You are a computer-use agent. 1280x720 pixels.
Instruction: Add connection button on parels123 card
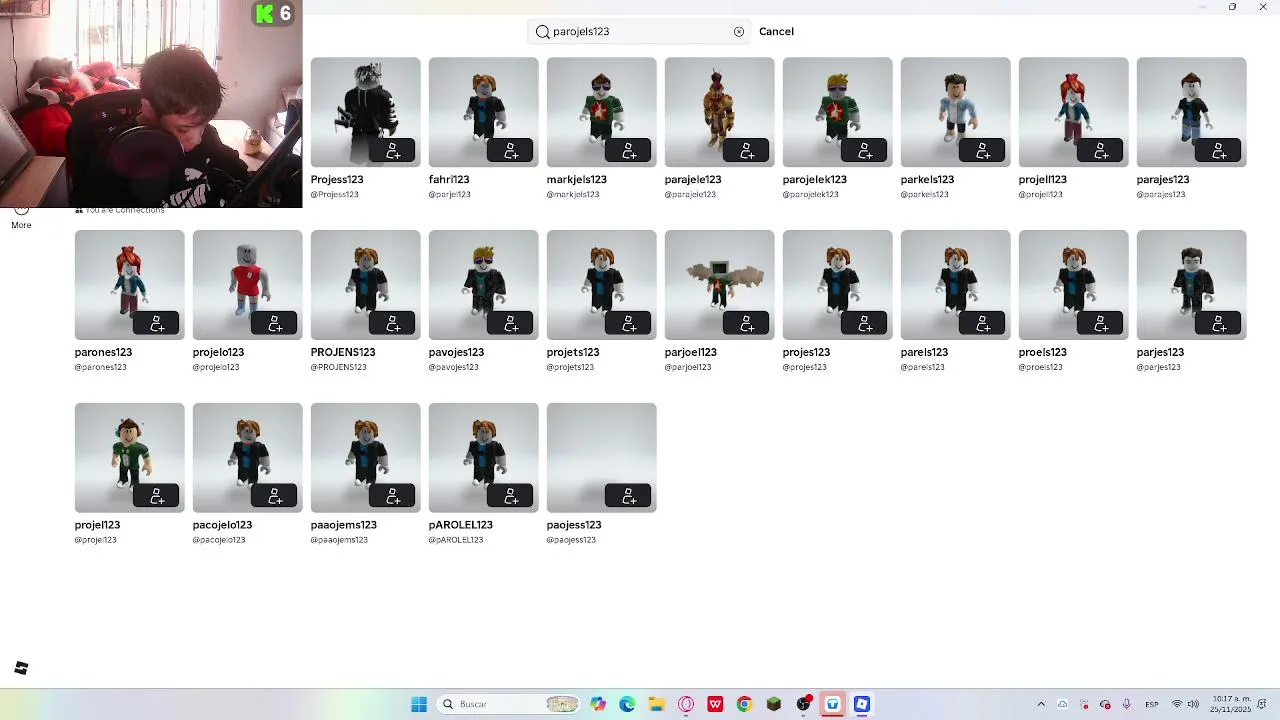tap(983, 324)
